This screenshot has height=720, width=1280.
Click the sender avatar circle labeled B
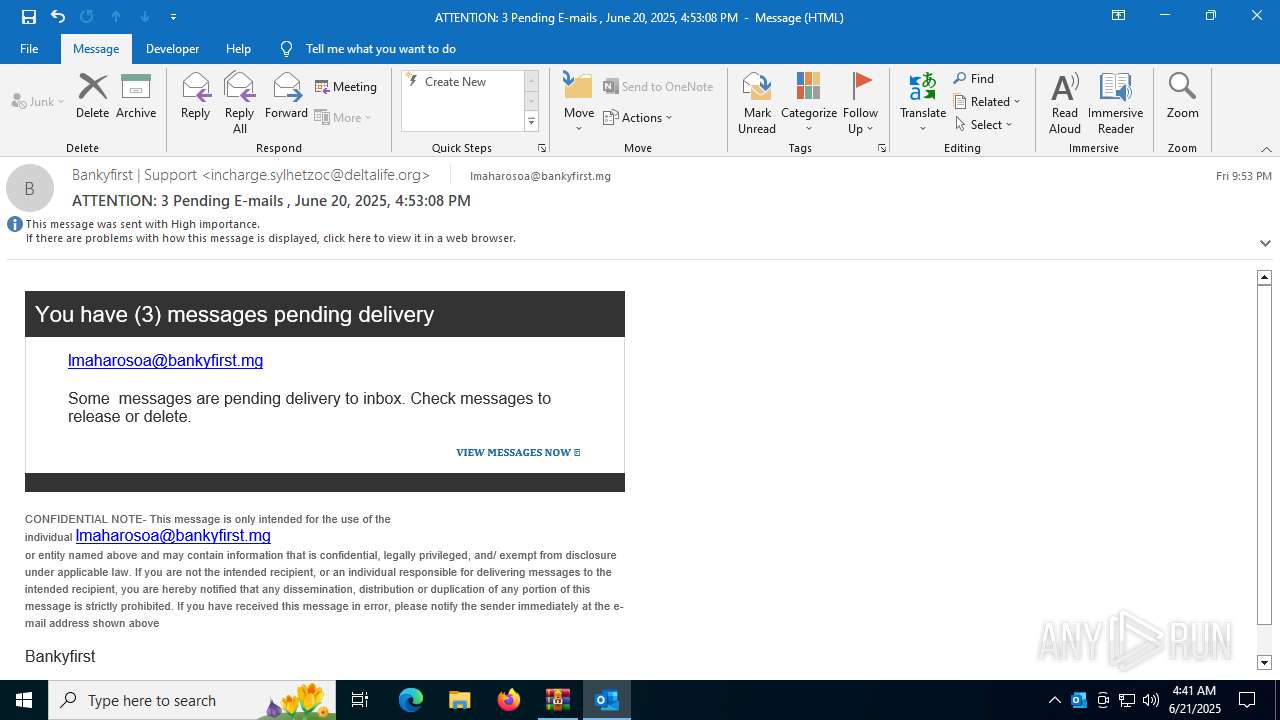[x=30, y=188]
